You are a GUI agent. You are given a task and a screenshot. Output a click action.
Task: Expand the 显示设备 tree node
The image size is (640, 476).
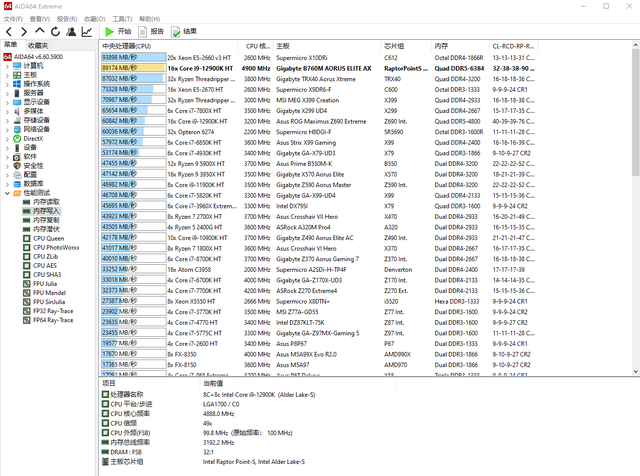pos(7,102)
